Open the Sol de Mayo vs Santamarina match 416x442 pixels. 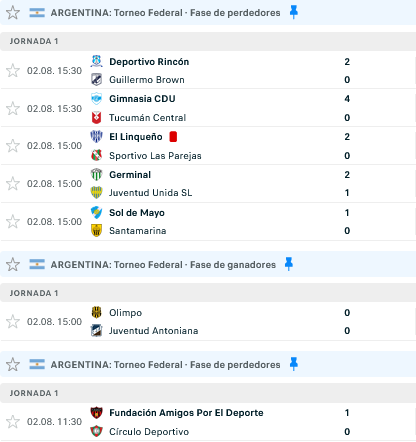pyautogui.click(x=208, y=222)
